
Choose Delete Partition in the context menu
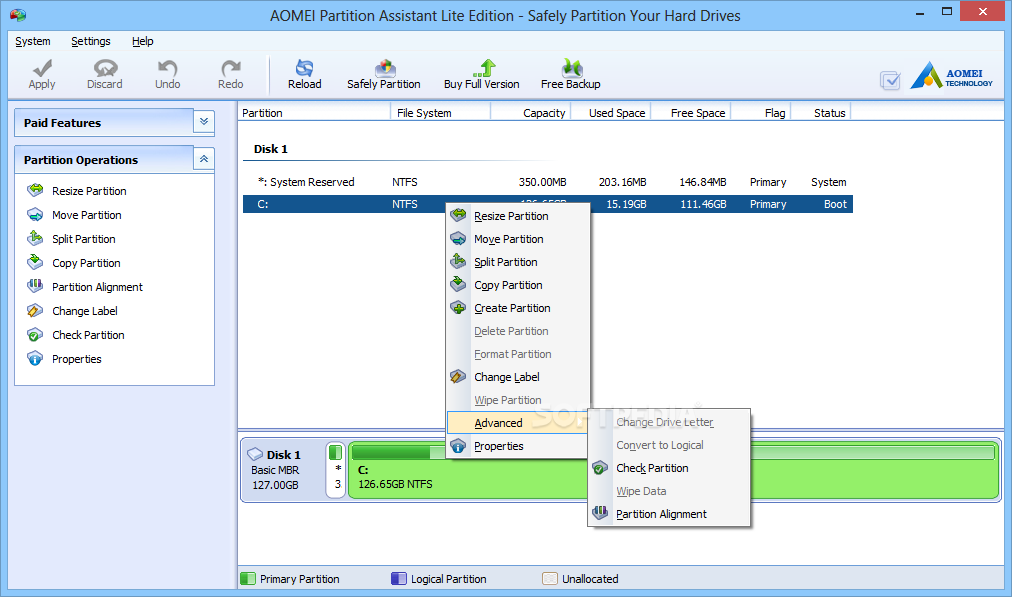tap(518, 331)
